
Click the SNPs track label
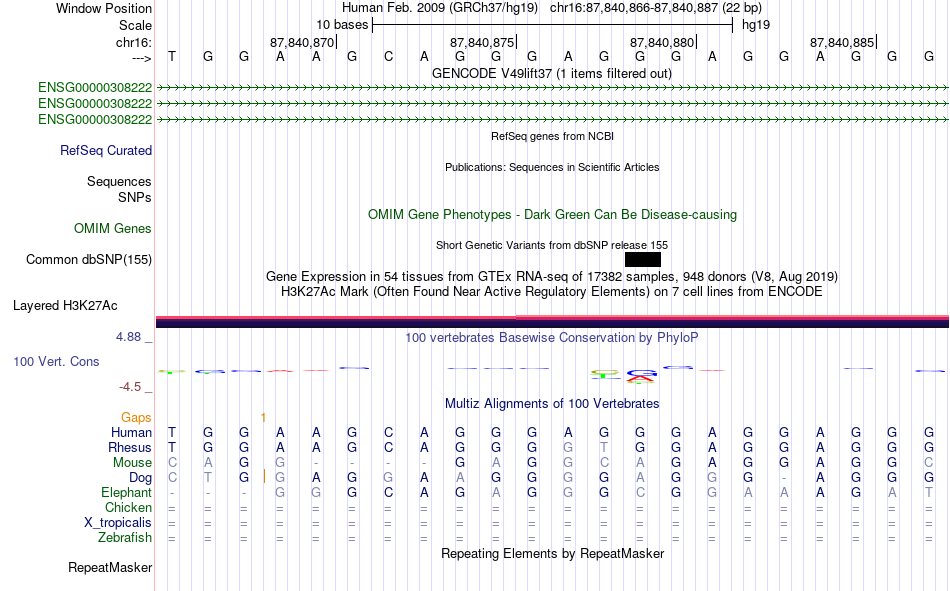135,198
